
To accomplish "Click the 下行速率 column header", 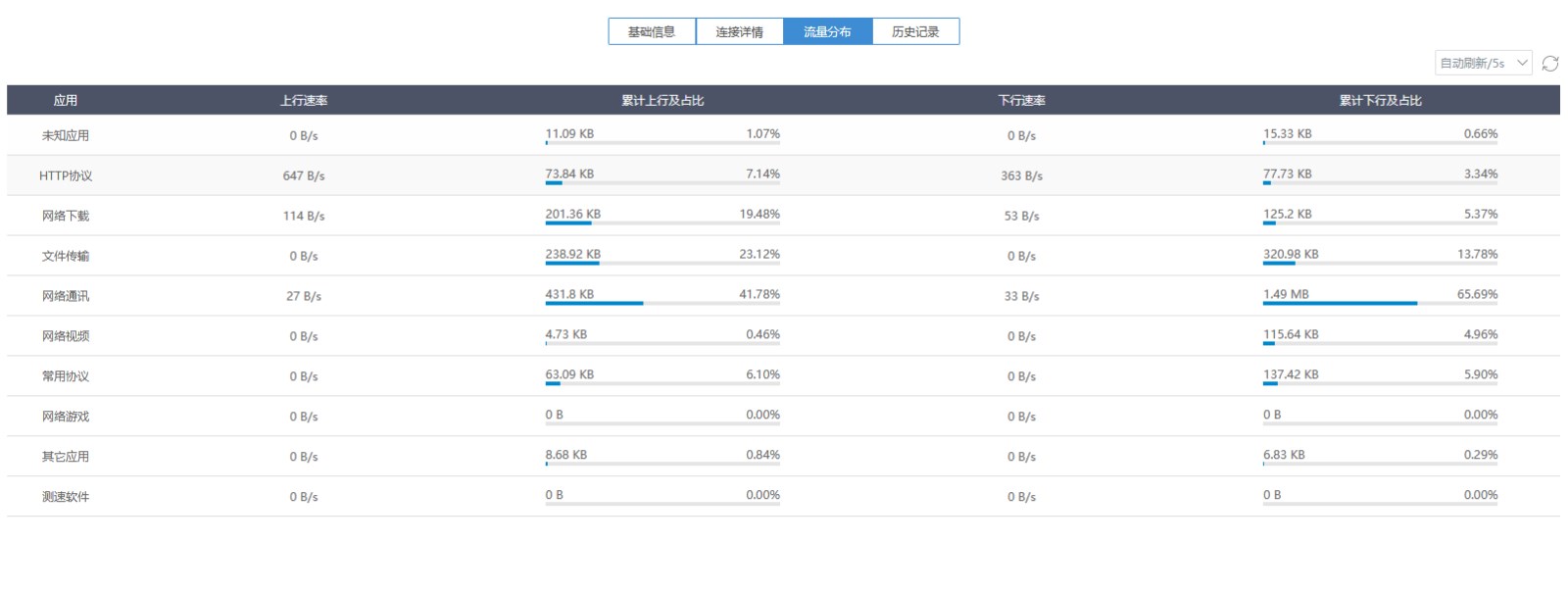I will pos(1021,101).
